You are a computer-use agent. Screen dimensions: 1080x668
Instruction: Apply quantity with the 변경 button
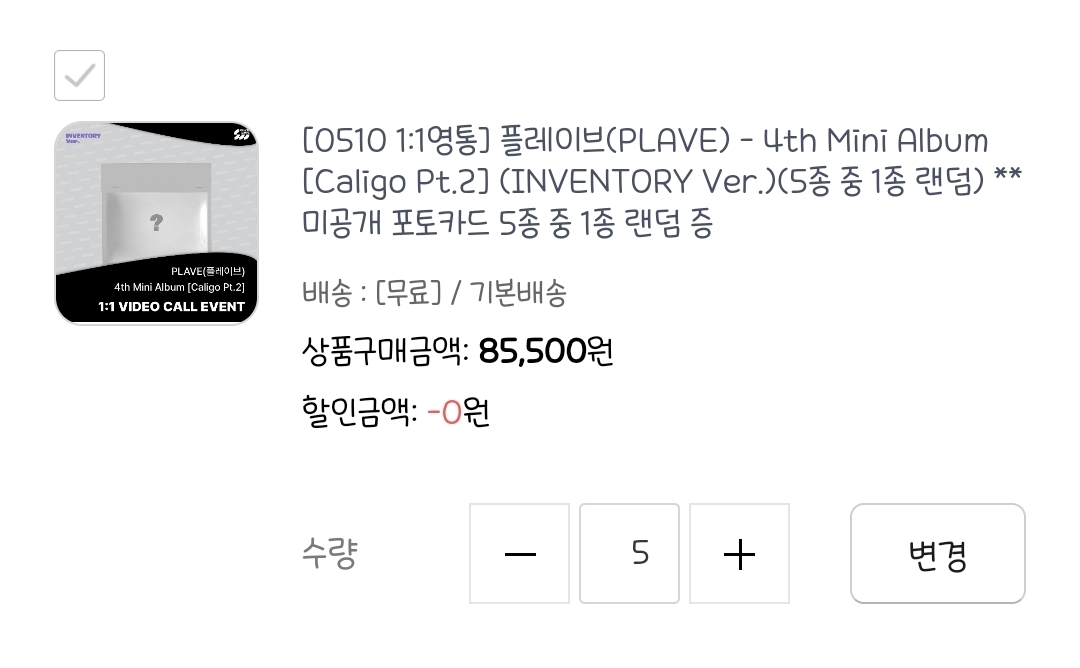point(937,554)
